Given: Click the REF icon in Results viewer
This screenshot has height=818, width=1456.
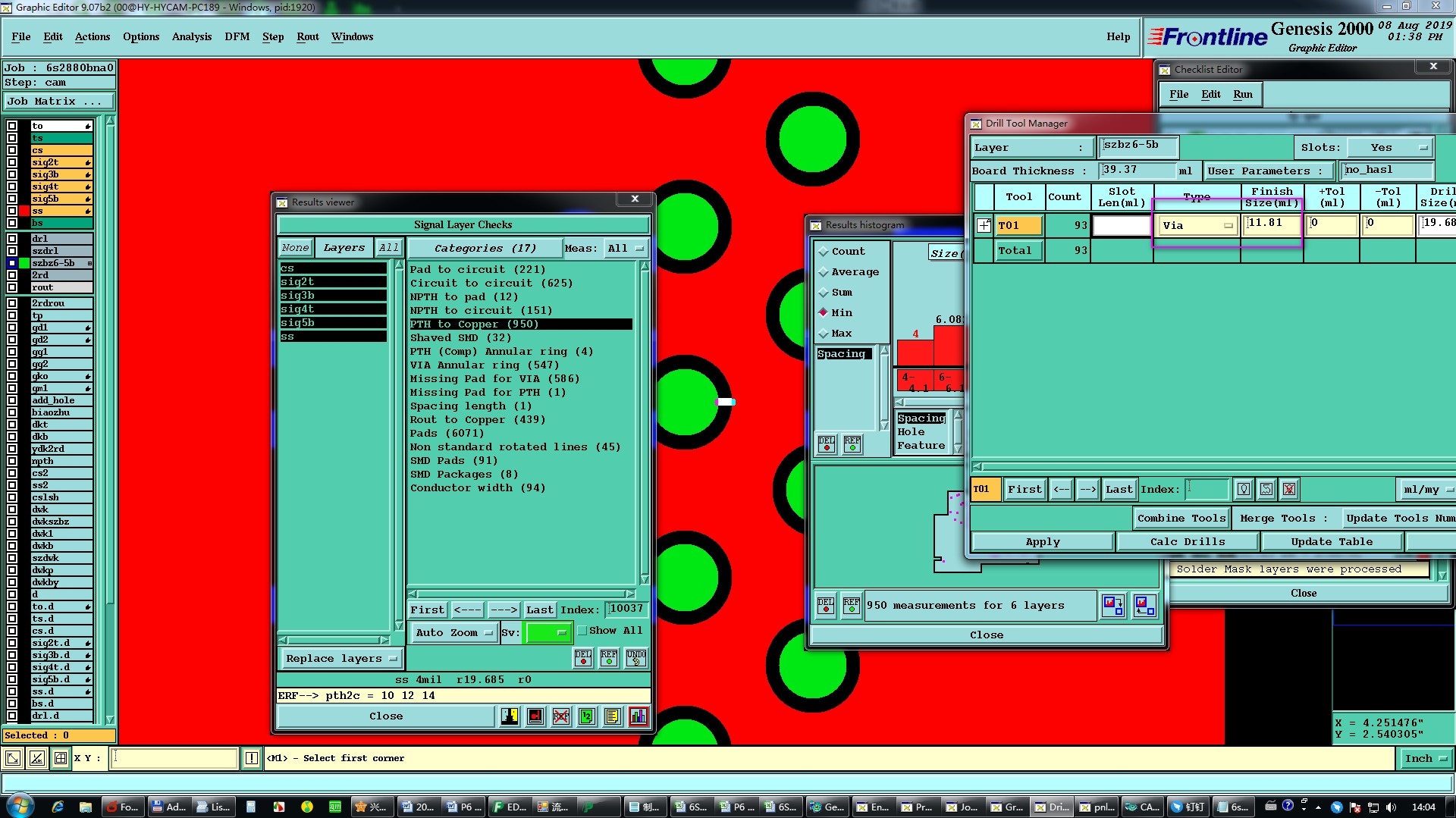Looking at the screenshot, I should tap(608, 658).
